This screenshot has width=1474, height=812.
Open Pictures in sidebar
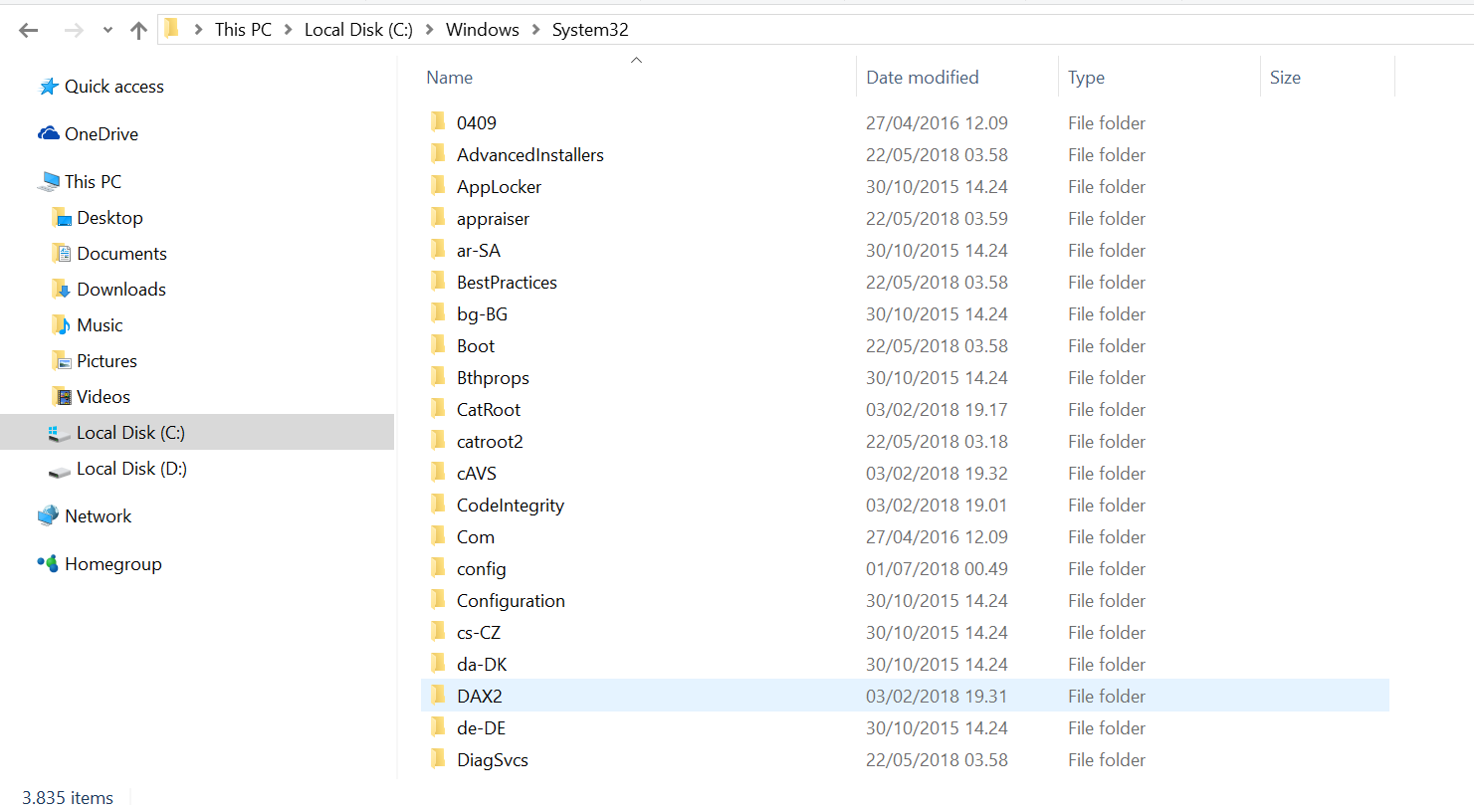107,361
